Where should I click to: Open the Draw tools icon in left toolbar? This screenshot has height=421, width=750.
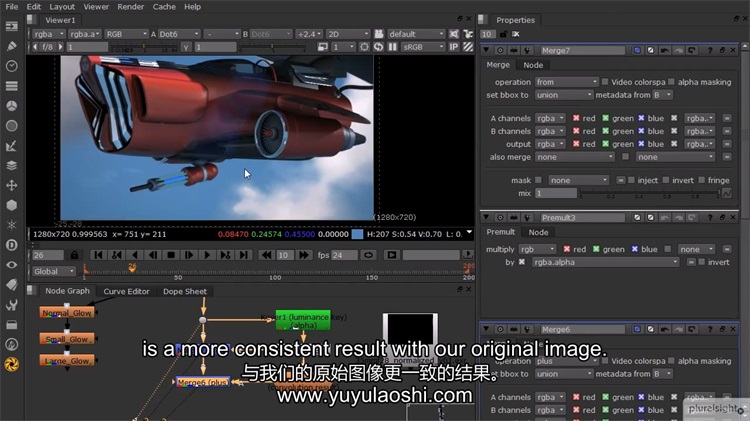point(11,46)
